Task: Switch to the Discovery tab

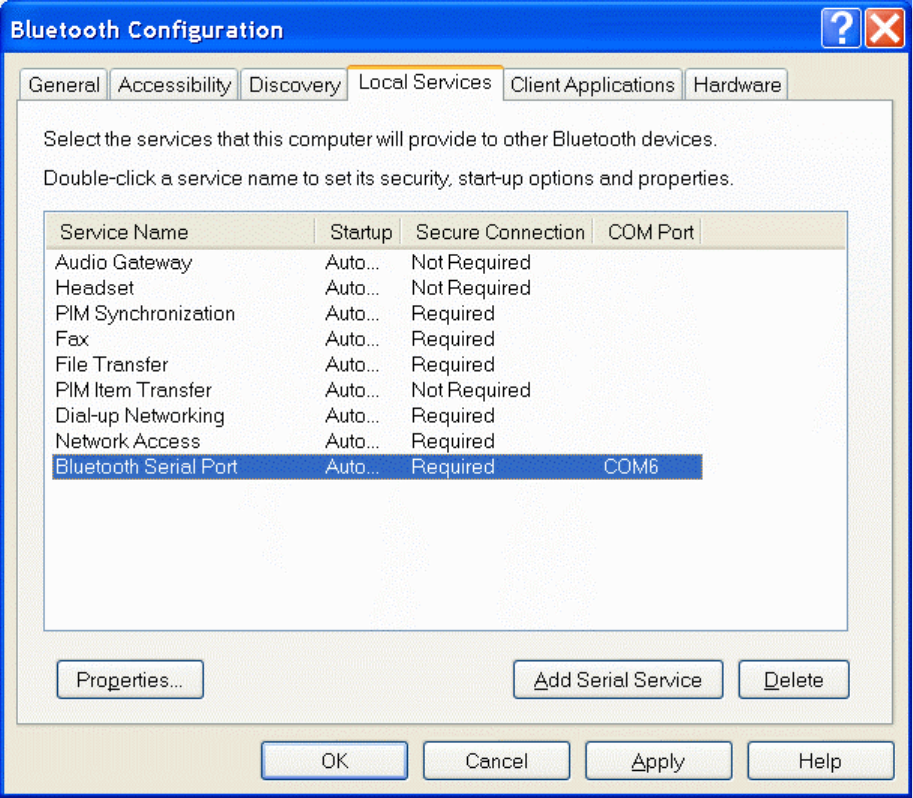Action: [x=294, y=85]
